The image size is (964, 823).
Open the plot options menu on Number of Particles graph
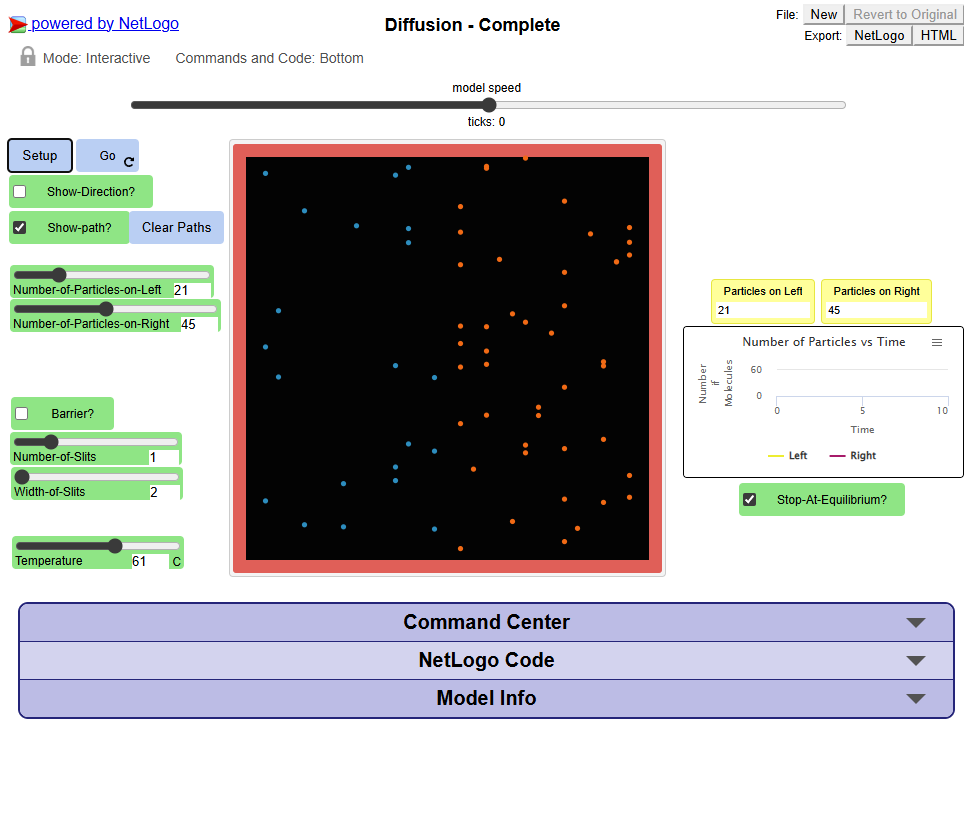point(937,342)
